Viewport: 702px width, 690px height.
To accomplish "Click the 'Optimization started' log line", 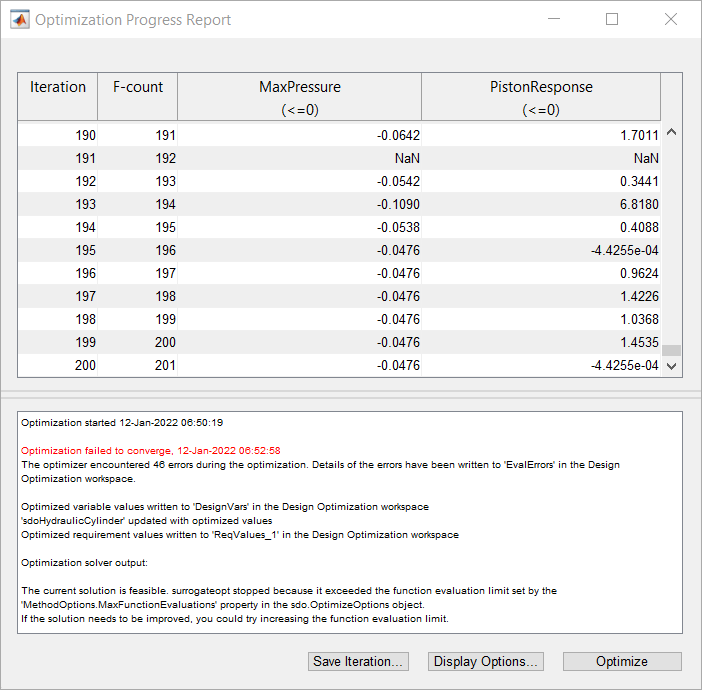I will coord(122,423).
